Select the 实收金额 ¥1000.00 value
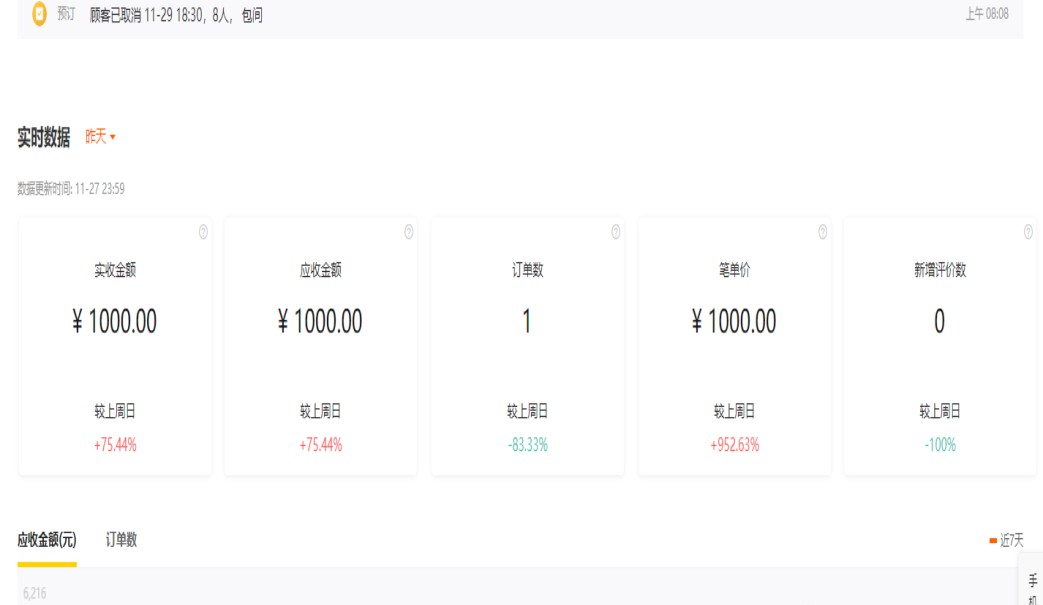Screen dimensions: 1043x605 (115, 322)
